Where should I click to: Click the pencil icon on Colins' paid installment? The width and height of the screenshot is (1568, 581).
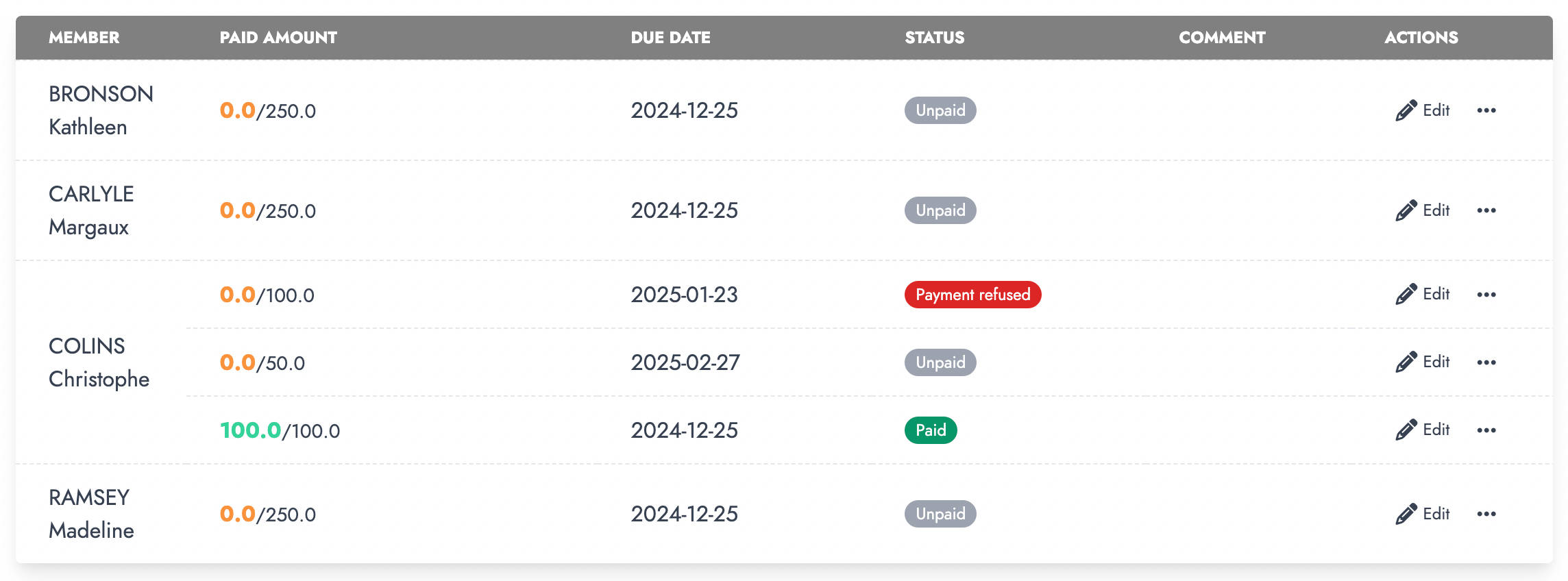[1406, 430]
